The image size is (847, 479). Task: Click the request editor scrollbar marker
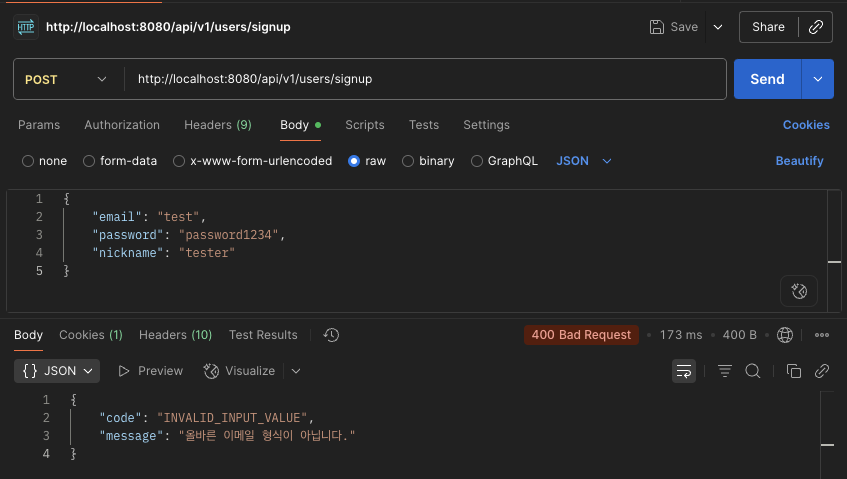point(834,262)
